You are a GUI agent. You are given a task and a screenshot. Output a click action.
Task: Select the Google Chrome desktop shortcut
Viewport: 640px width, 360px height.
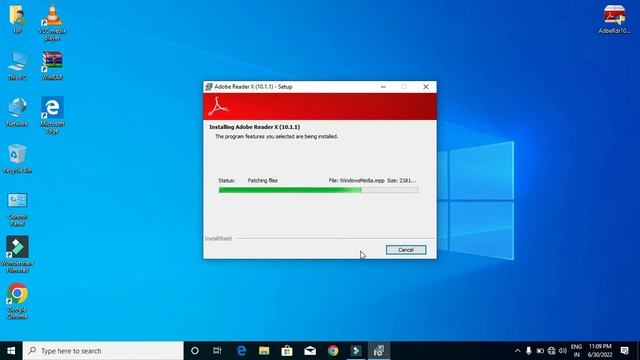(x=17, y=301)
